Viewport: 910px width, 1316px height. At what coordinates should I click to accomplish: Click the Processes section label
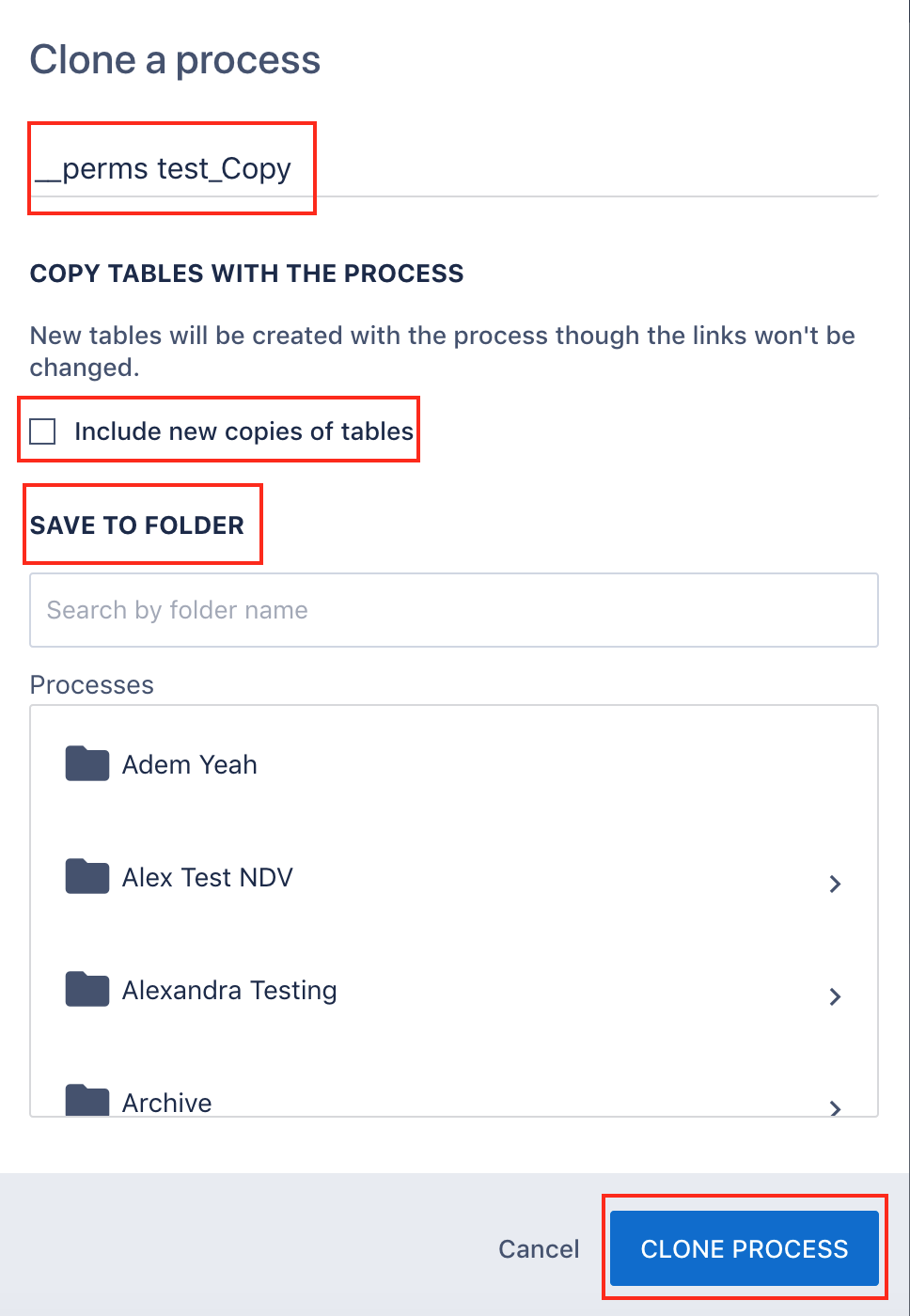(x=91, y=684)
